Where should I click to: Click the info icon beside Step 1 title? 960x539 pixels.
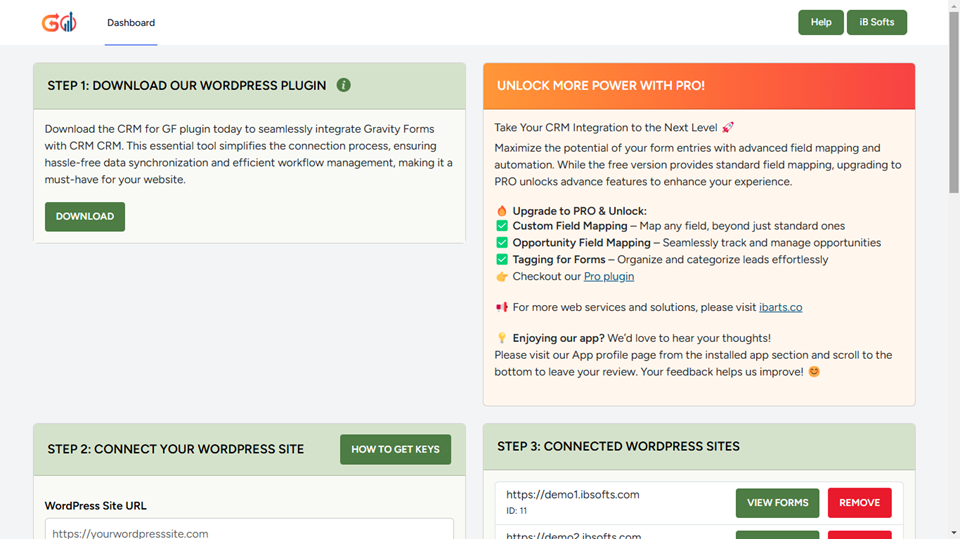[x=343, y=85]
